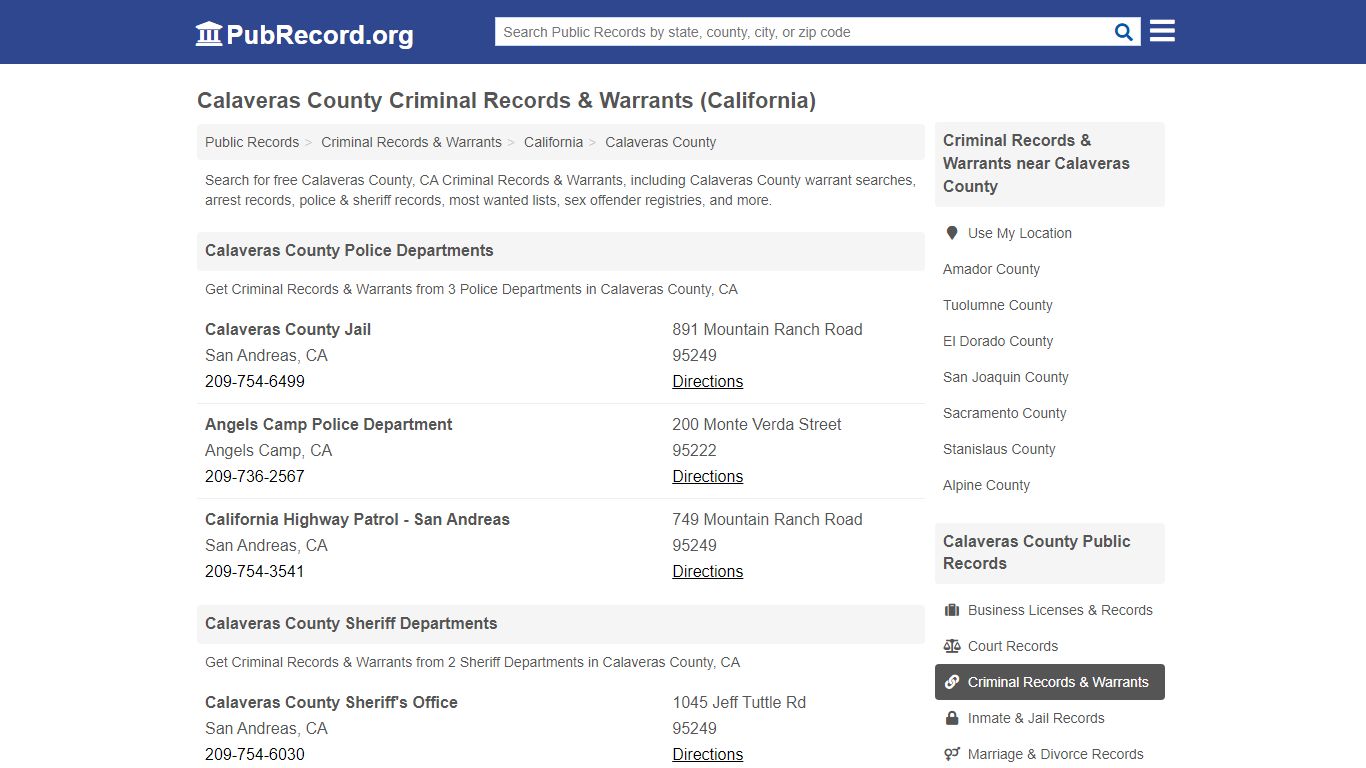This screenshot has width=1366, height=768.
Task: Open Inmate & Jail Records category
Action: (x=1036, y=718)
